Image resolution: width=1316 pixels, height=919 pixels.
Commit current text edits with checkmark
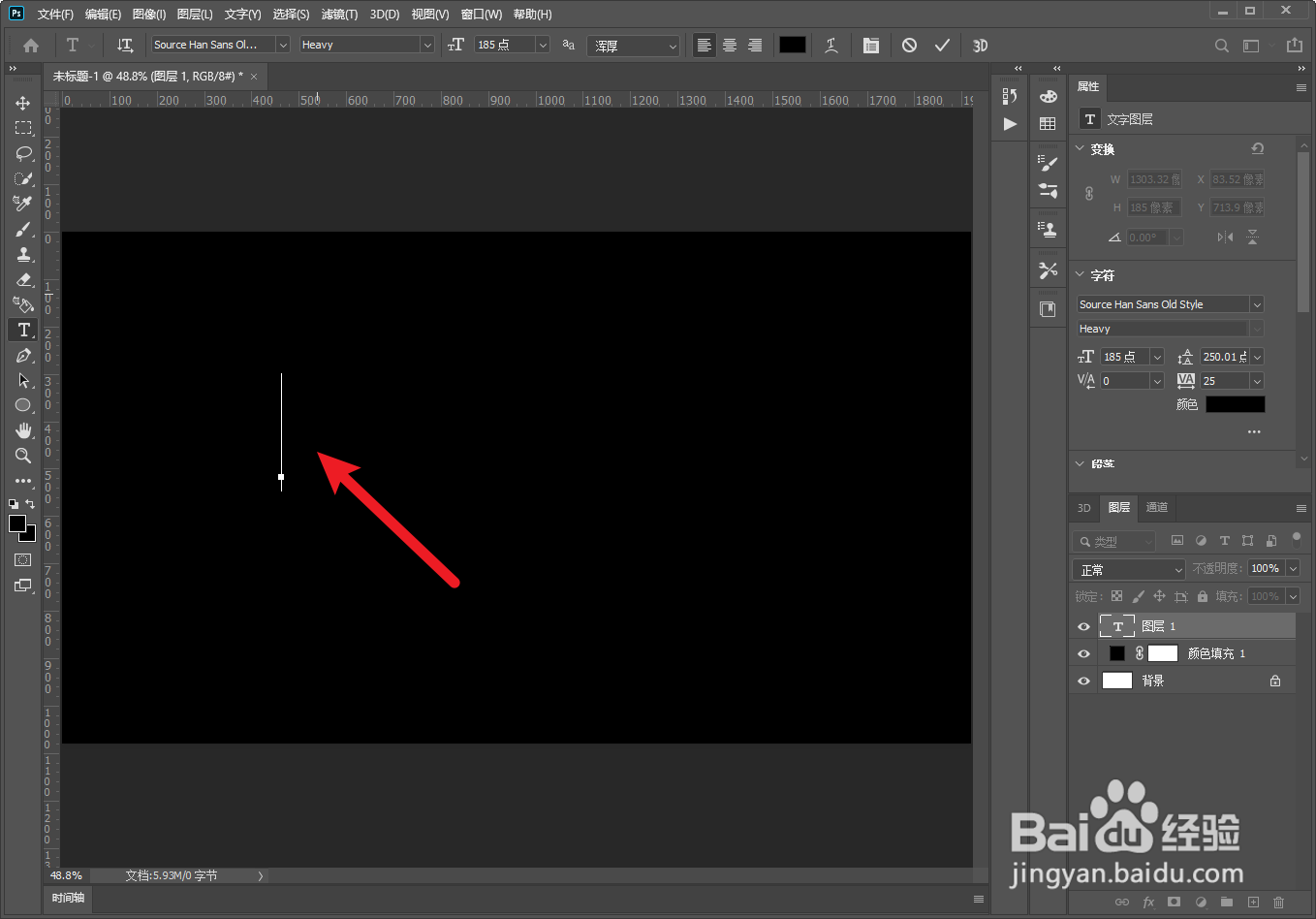click(942, 46)
